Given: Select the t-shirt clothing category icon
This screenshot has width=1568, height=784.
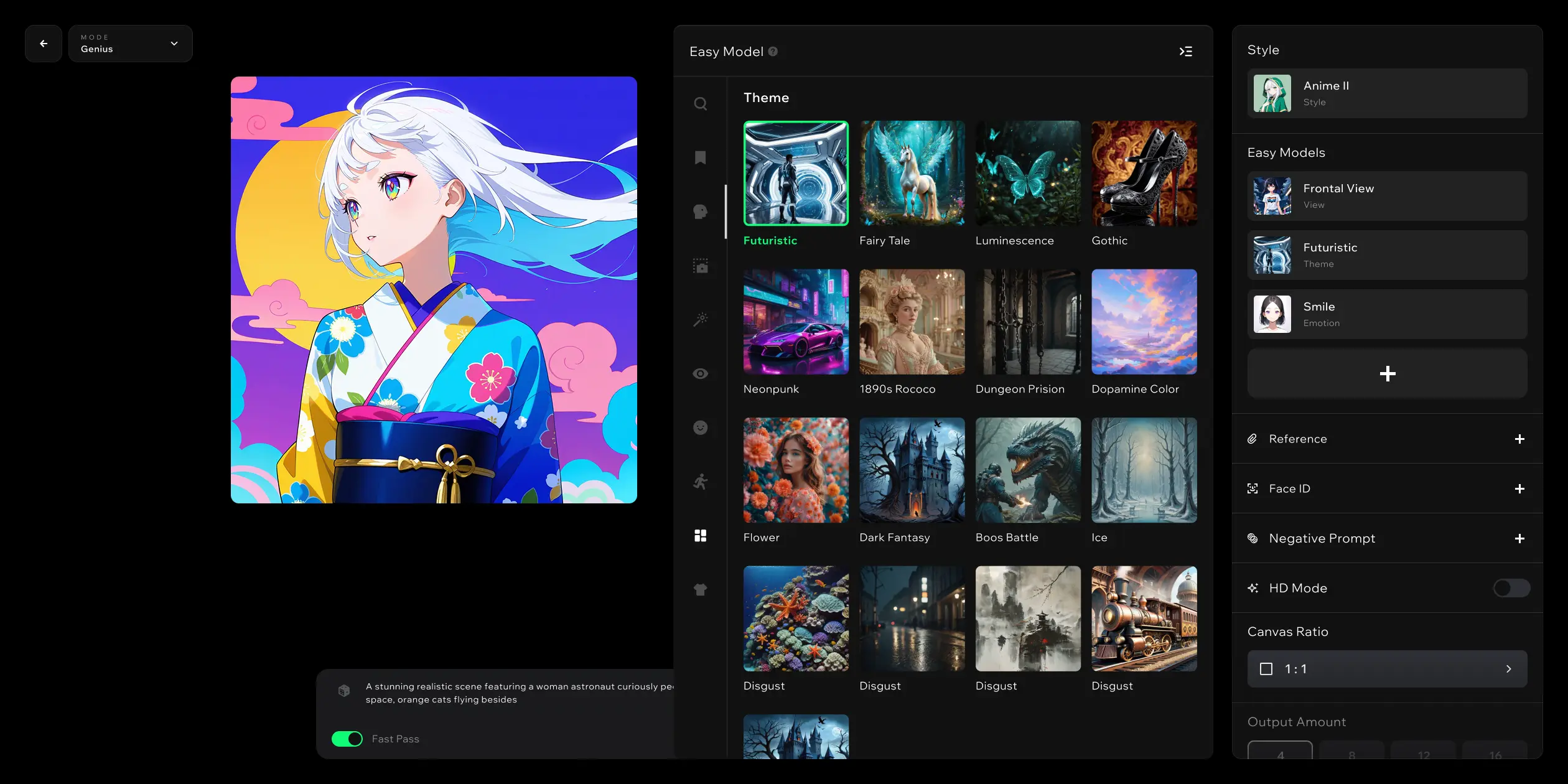Looking at the screenshot, I should coord(701,590).
